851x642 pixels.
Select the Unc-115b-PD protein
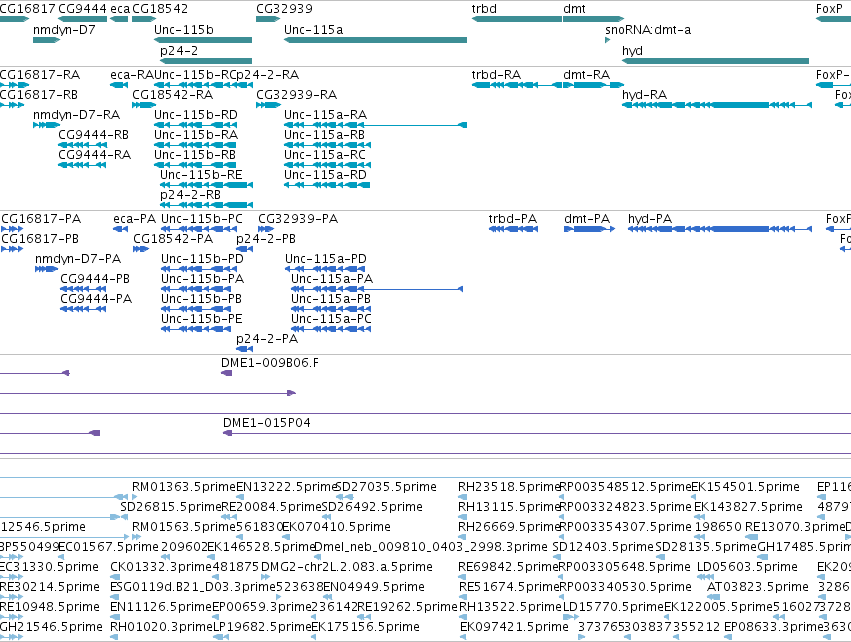[x=199, y=269]
